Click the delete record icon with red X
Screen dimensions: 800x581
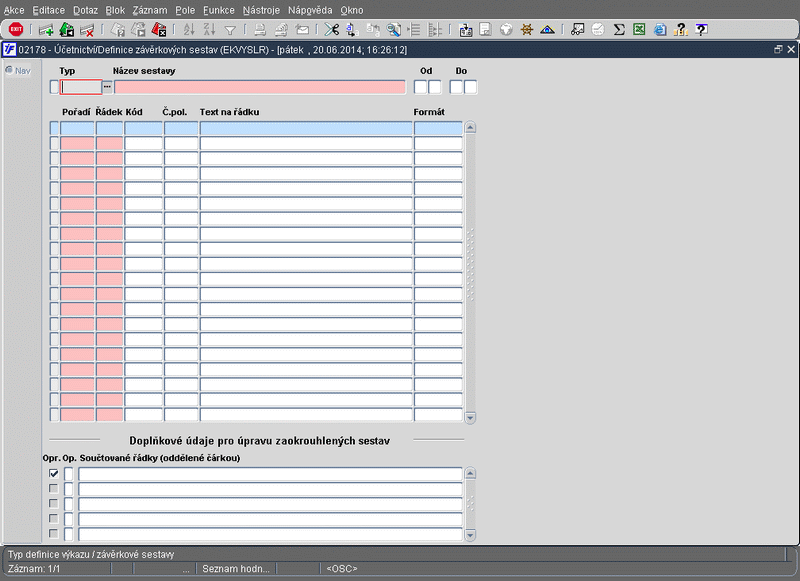[87, 30]
